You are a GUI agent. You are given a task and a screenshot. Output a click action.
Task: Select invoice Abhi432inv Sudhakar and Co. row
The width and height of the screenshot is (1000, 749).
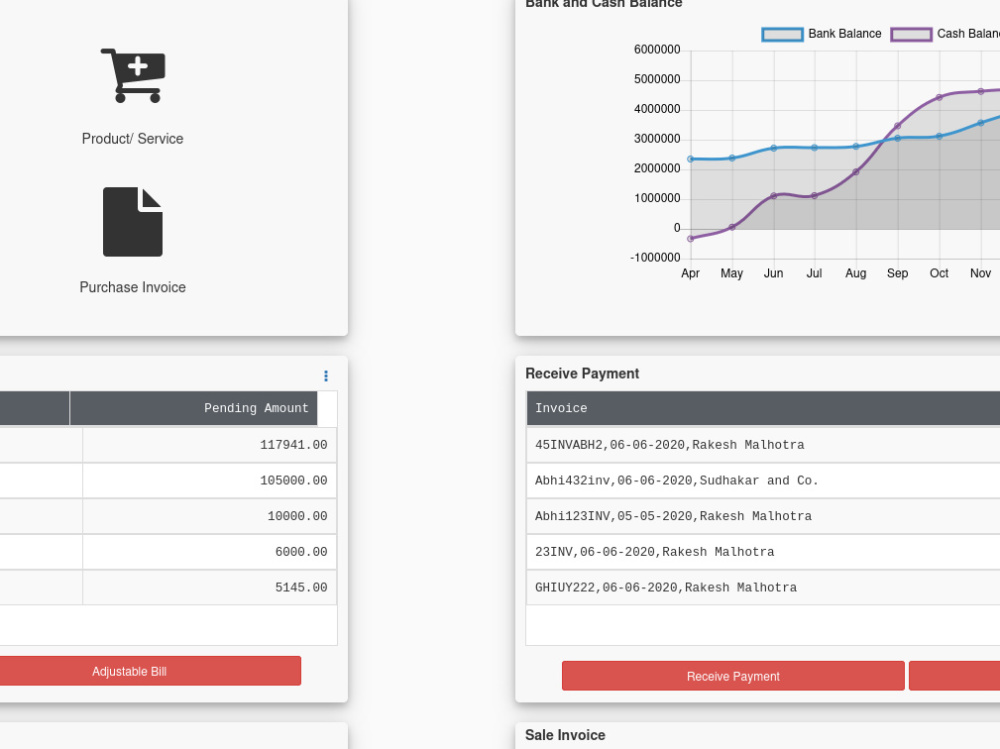click(763, 480)
